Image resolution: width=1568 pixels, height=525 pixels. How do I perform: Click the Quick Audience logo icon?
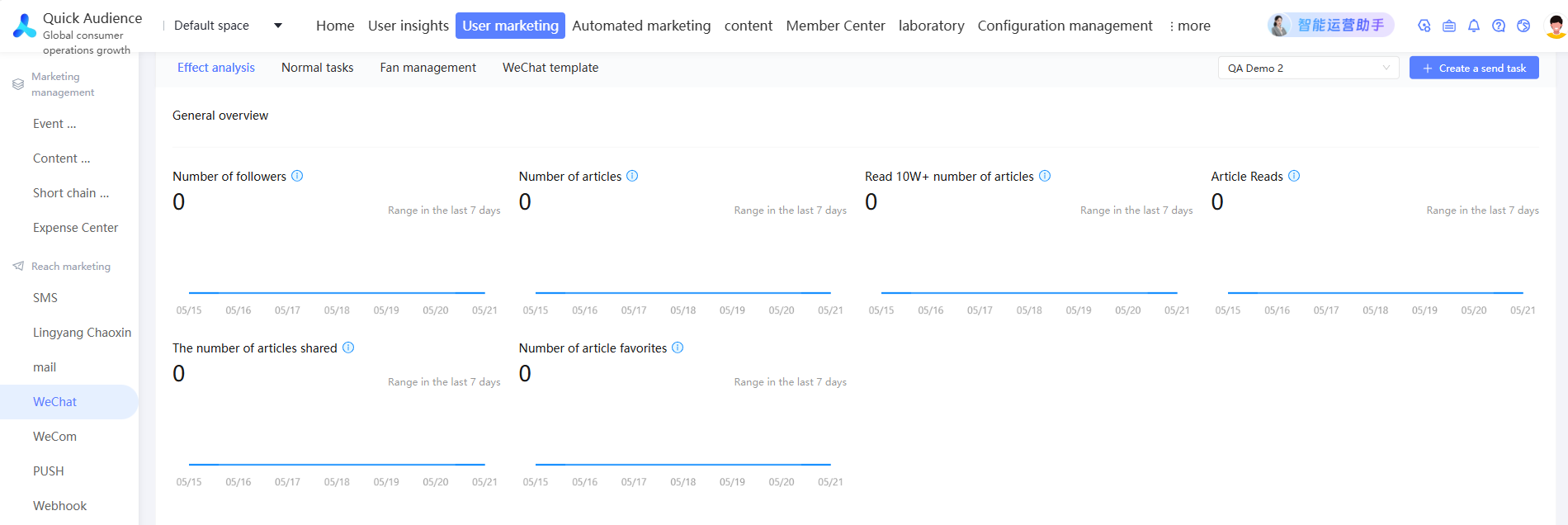point(25,26)
